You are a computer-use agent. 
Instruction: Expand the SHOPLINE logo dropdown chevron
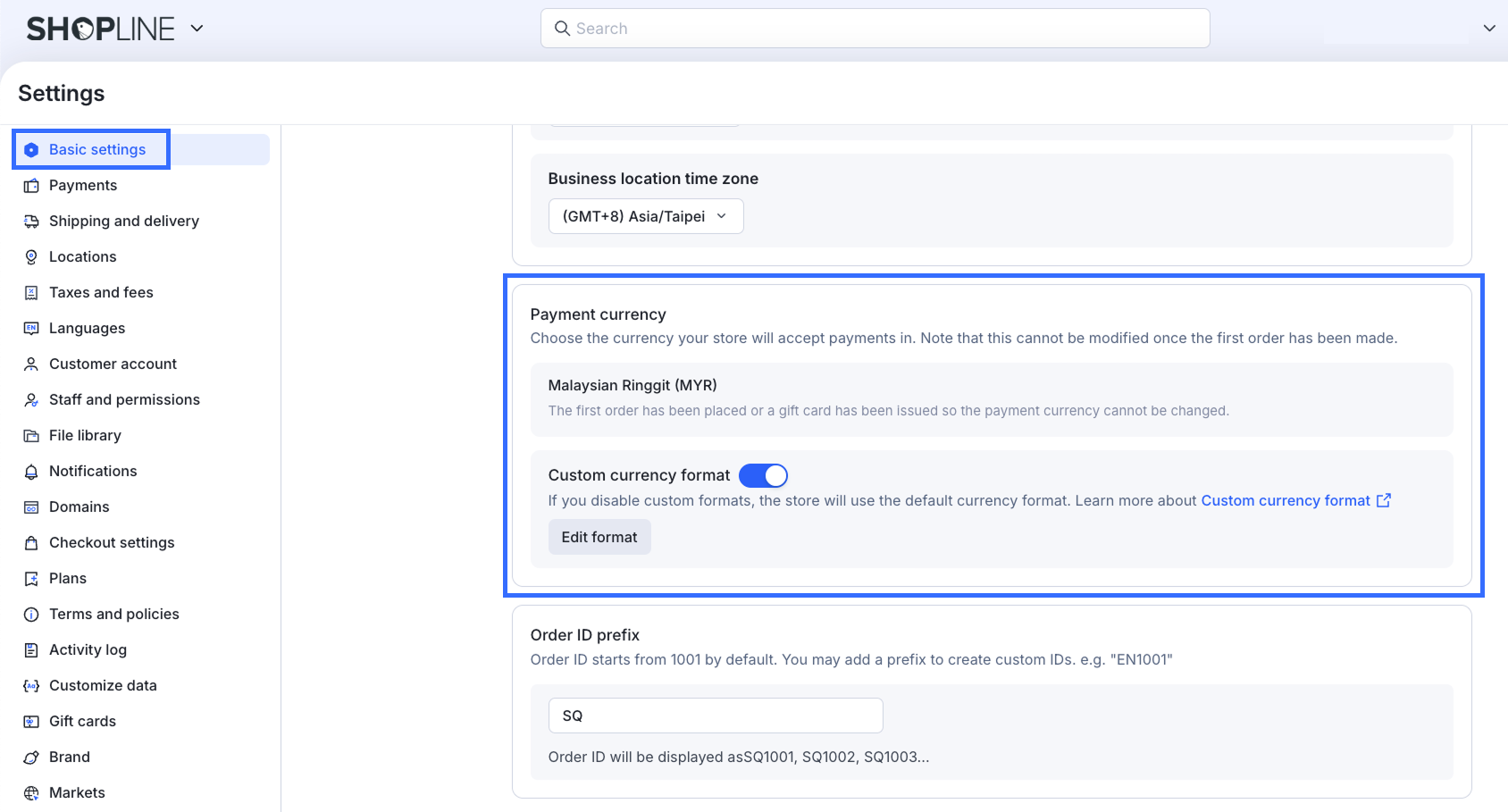tap(197, 29)
